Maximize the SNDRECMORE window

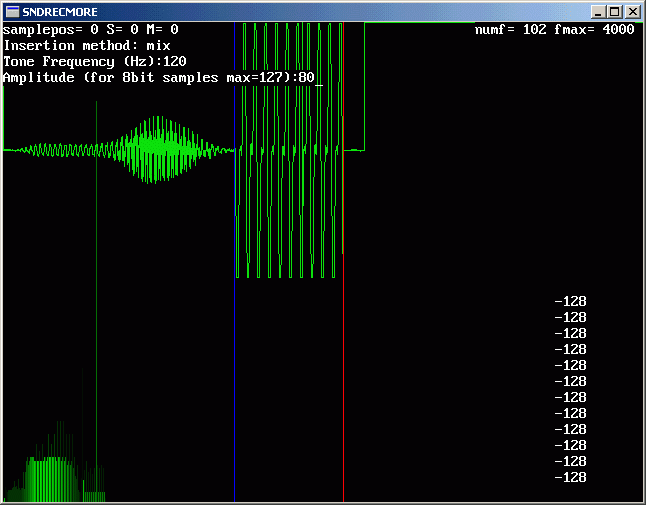[x=614, y=12]
